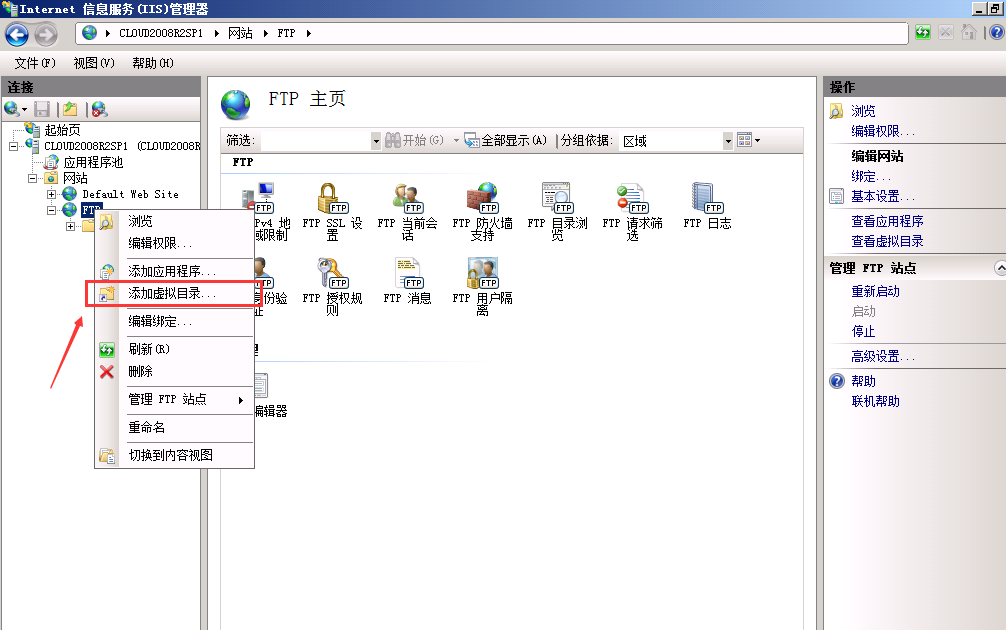Image resolution: width=1006 pixels, height=630 pixels.
Task: Choose 删除 in the context menu
Action: pos(175,371)
